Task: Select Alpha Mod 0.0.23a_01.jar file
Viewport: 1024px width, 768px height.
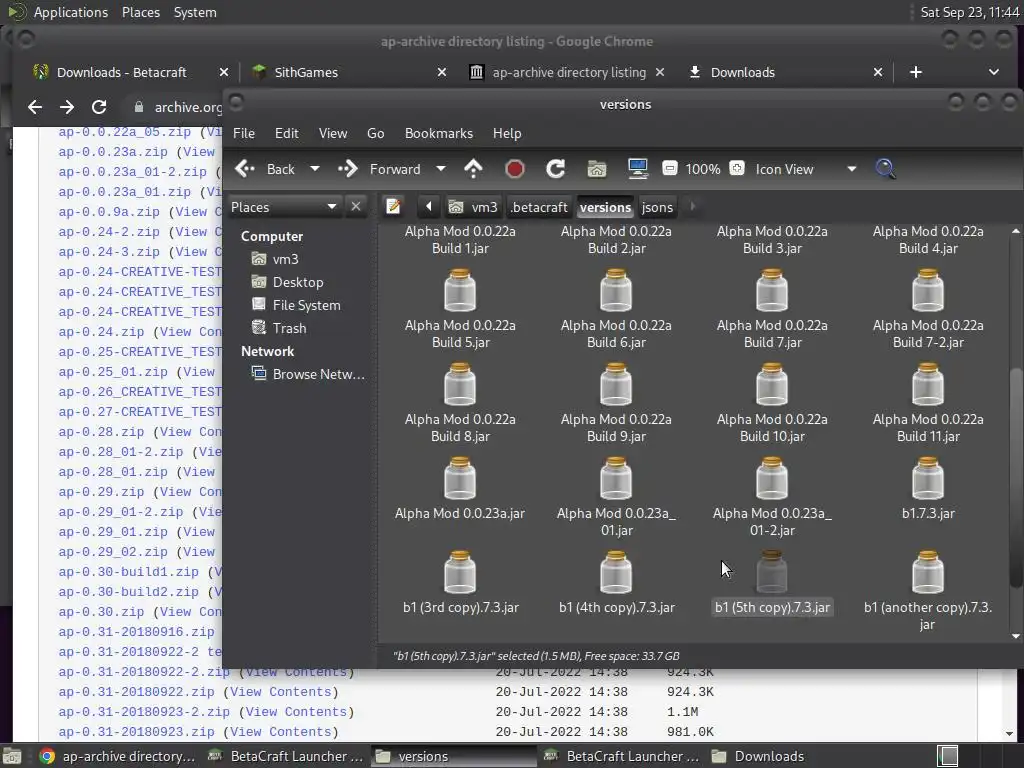Action: click(x=616, y=496)
